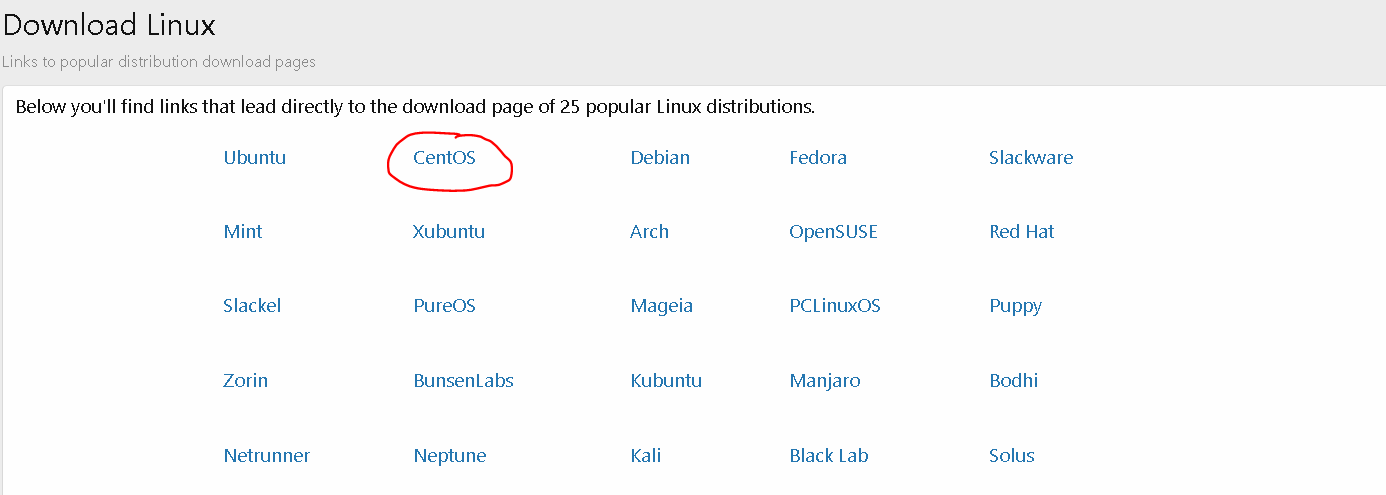This screenshot has width=1386, height=495.
Task: Open the CentOS download link
Action: click(x=445, y=157)
